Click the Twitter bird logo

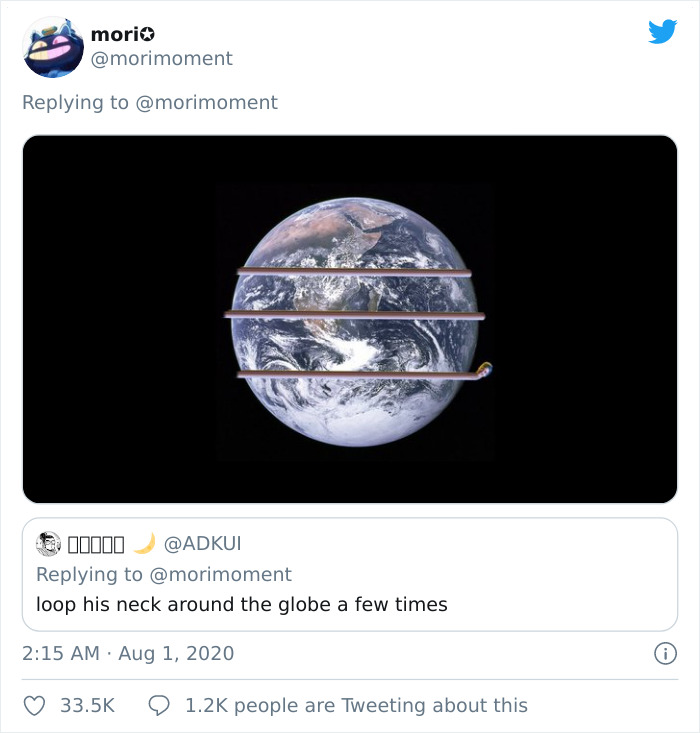662,32
